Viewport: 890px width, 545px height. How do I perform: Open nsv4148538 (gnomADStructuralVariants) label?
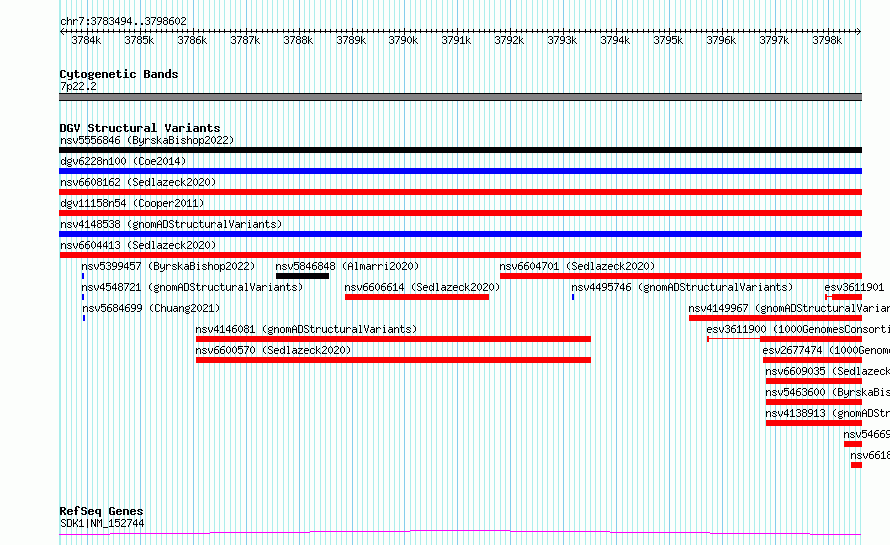pos(171,224)
